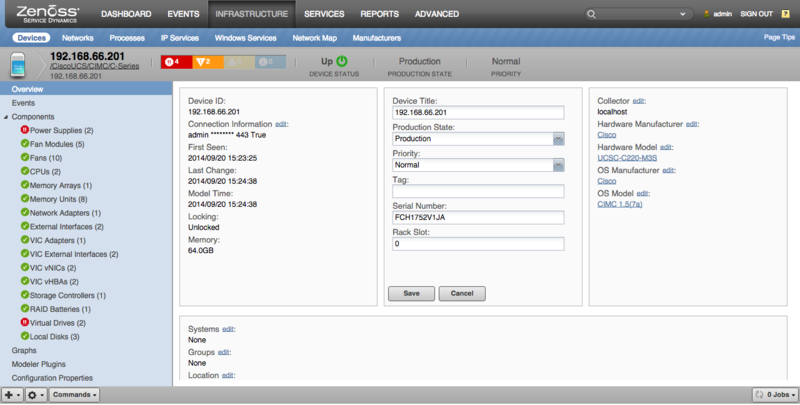Switch to the Processes subtab
The image size is (800, 405).
(127, 38)
